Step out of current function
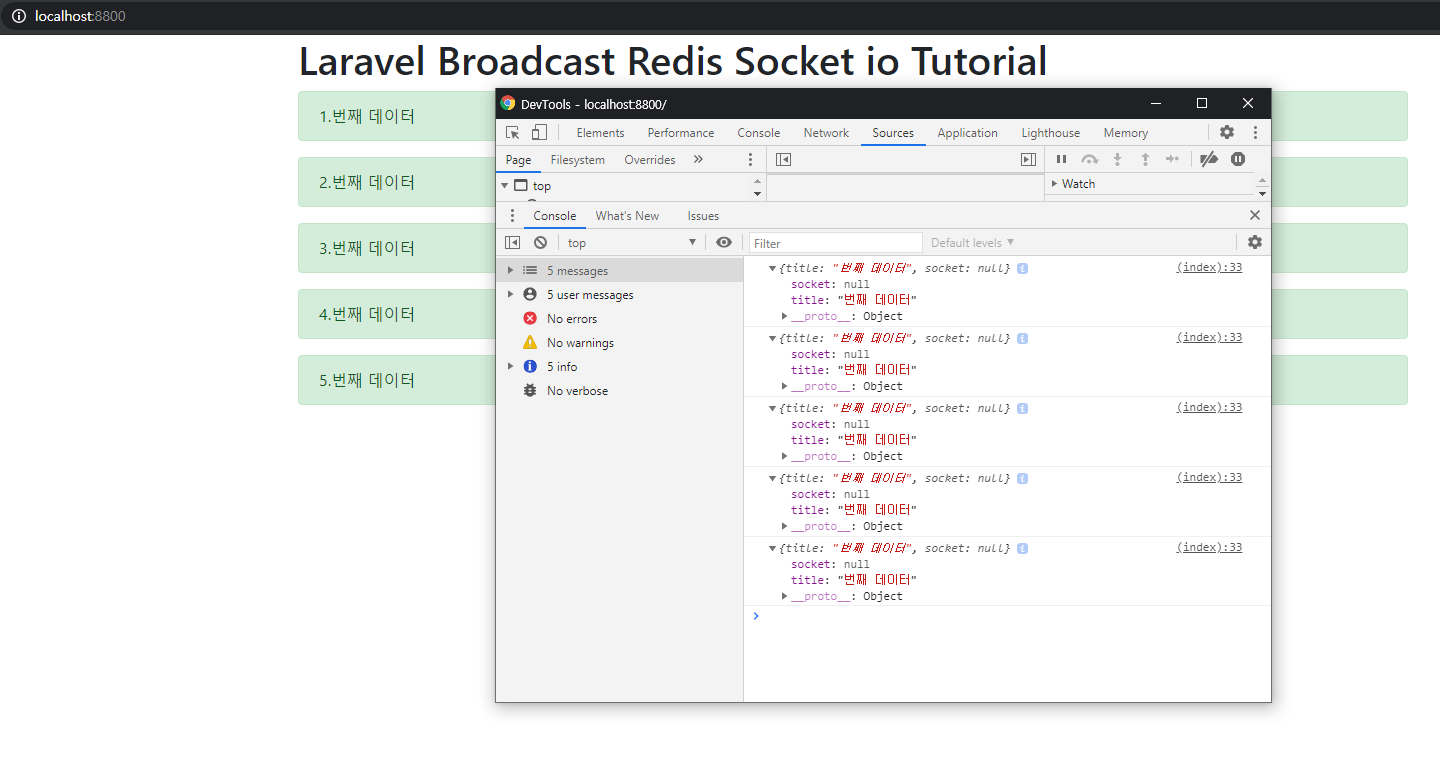Screen dimensions: 1440x775 coord(1146,159)
